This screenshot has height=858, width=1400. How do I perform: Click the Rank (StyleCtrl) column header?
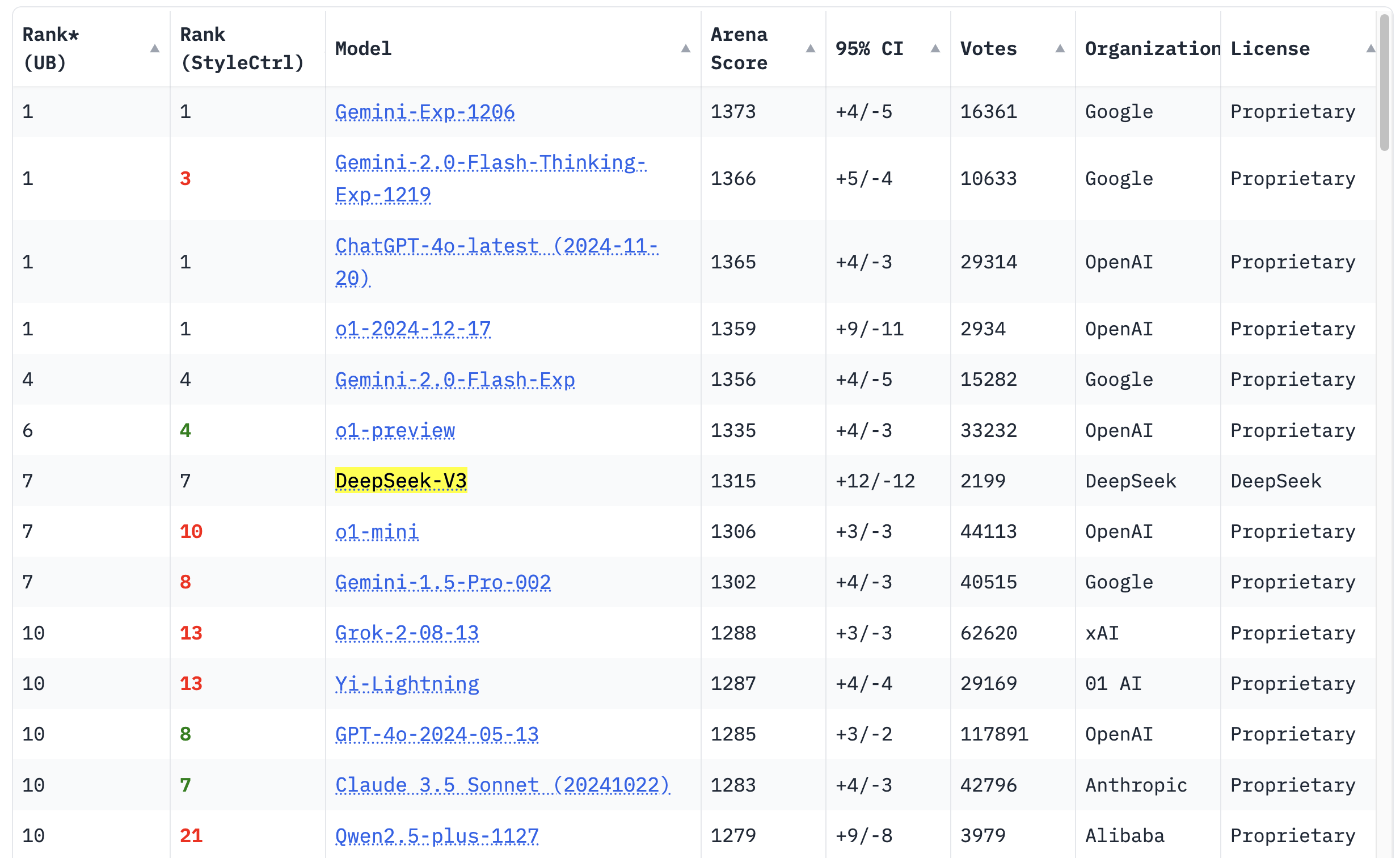pyautogui.click(x=242, y=49)
